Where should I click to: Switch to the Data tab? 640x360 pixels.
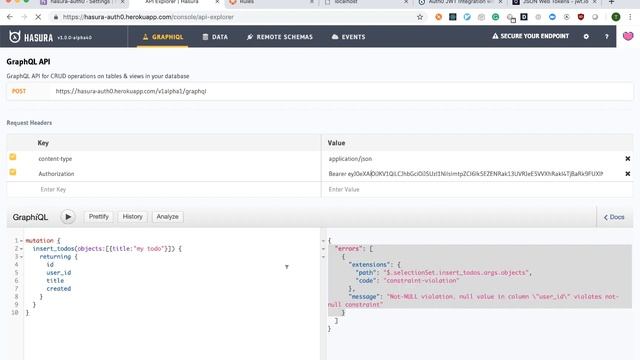215,37
